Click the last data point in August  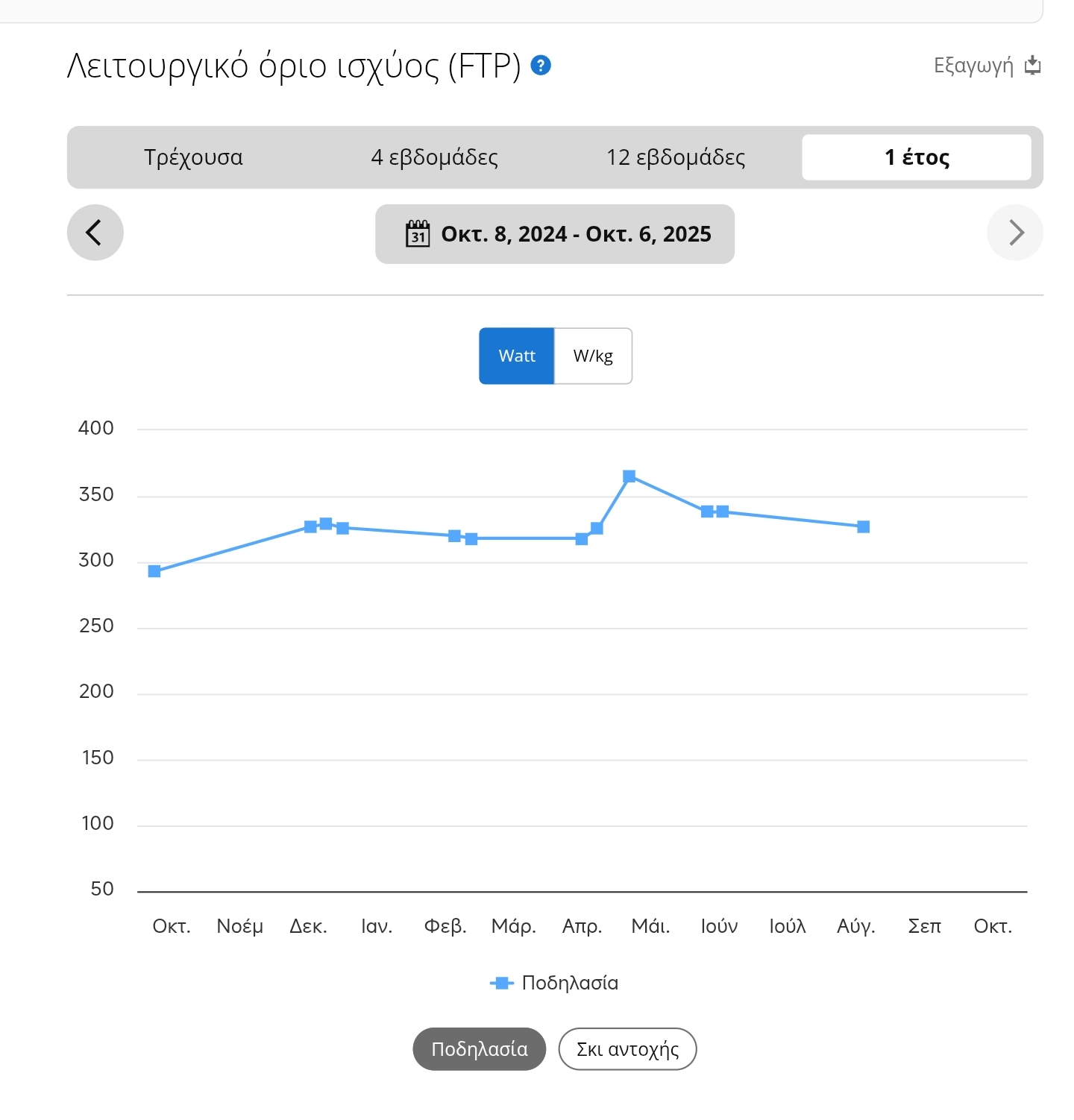864,527
